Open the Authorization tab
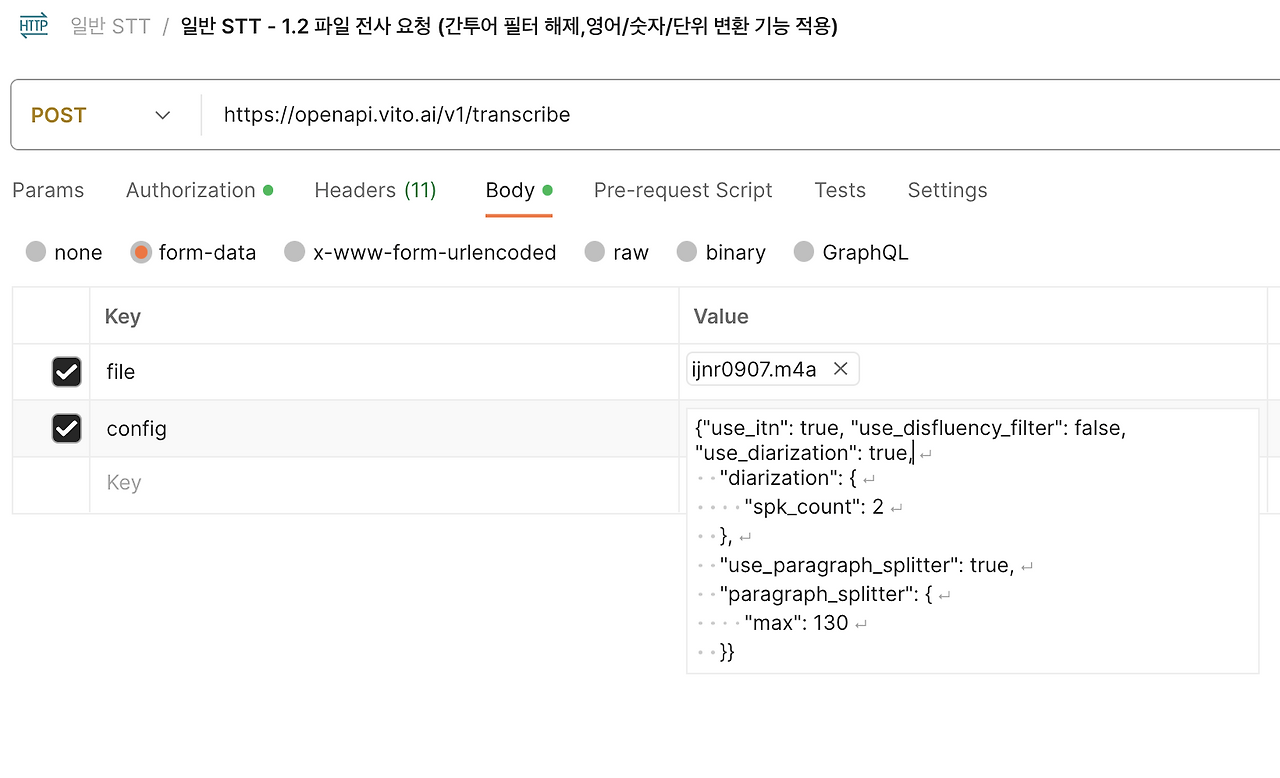Image resolution: width=1280 pixels, height=778 pixels. (x=191, y=190)
